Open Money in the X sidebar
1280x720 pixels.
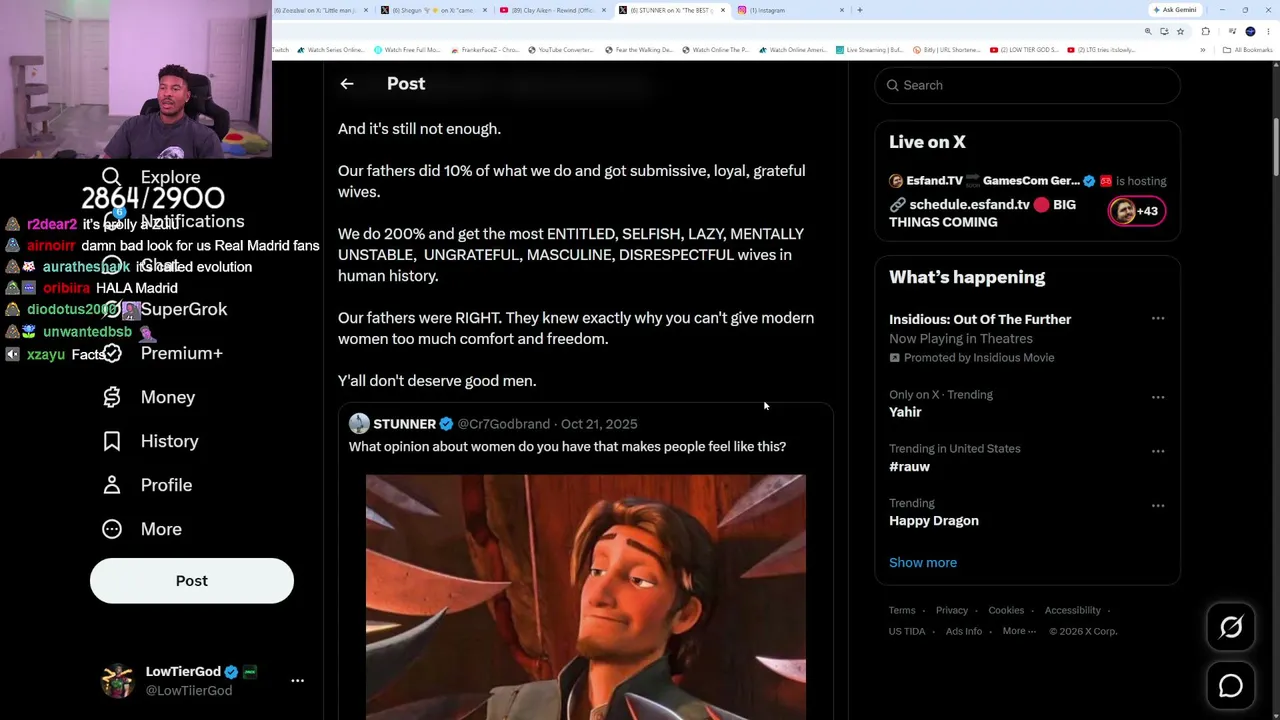point(148,397)
